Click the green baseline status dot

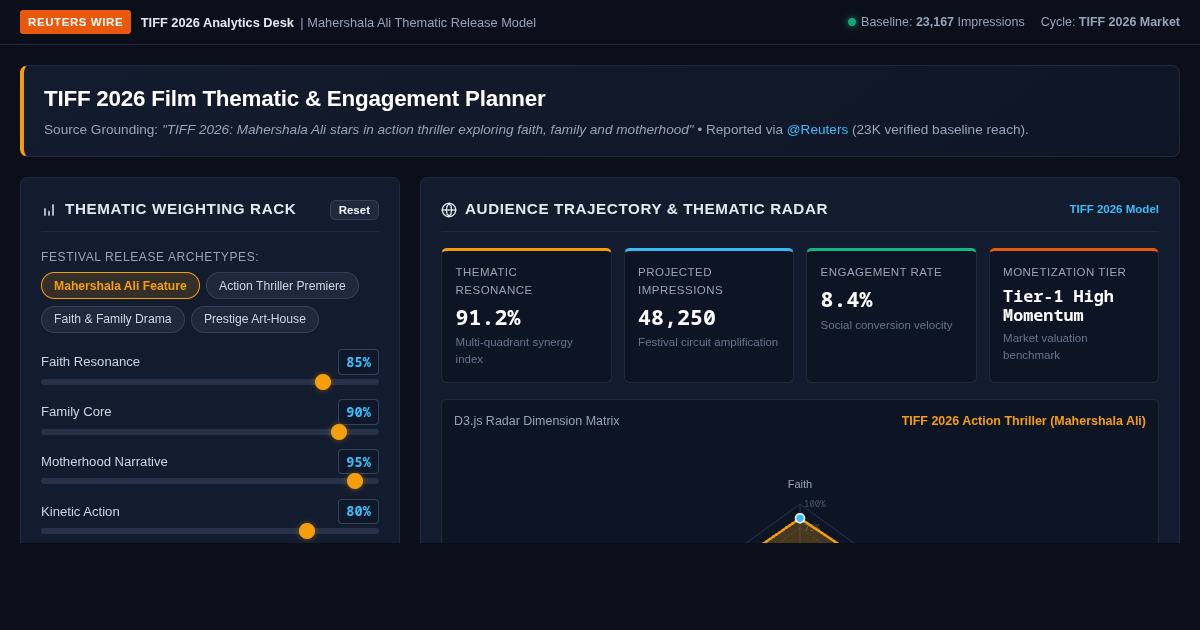pos(852,22)
